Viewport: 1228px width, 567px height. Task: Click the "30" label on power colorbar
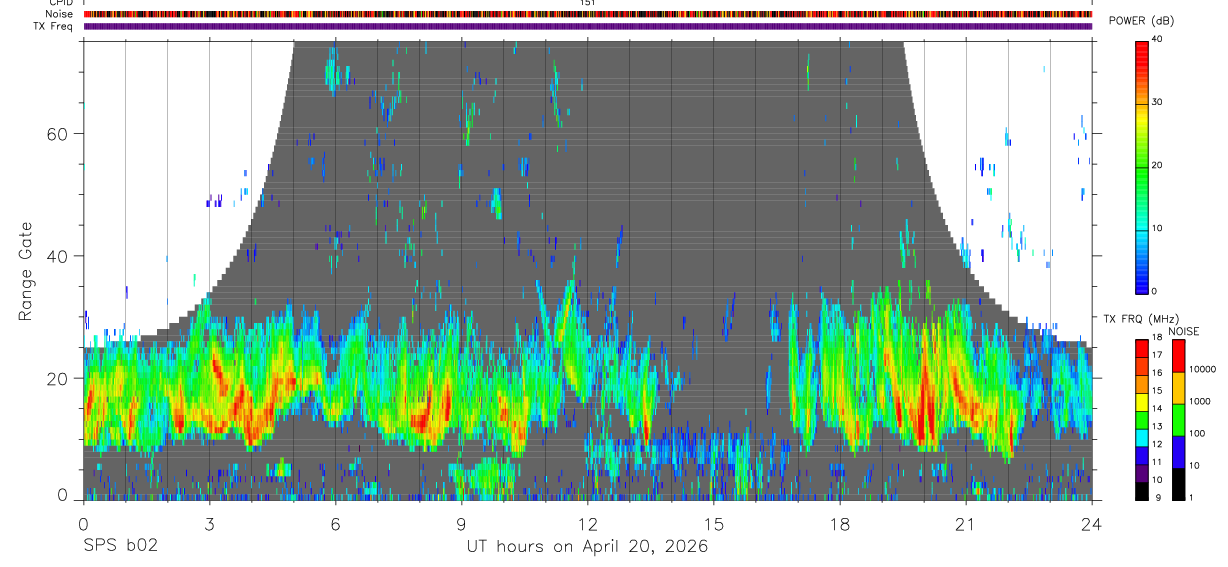click(x=1158, y=103)
